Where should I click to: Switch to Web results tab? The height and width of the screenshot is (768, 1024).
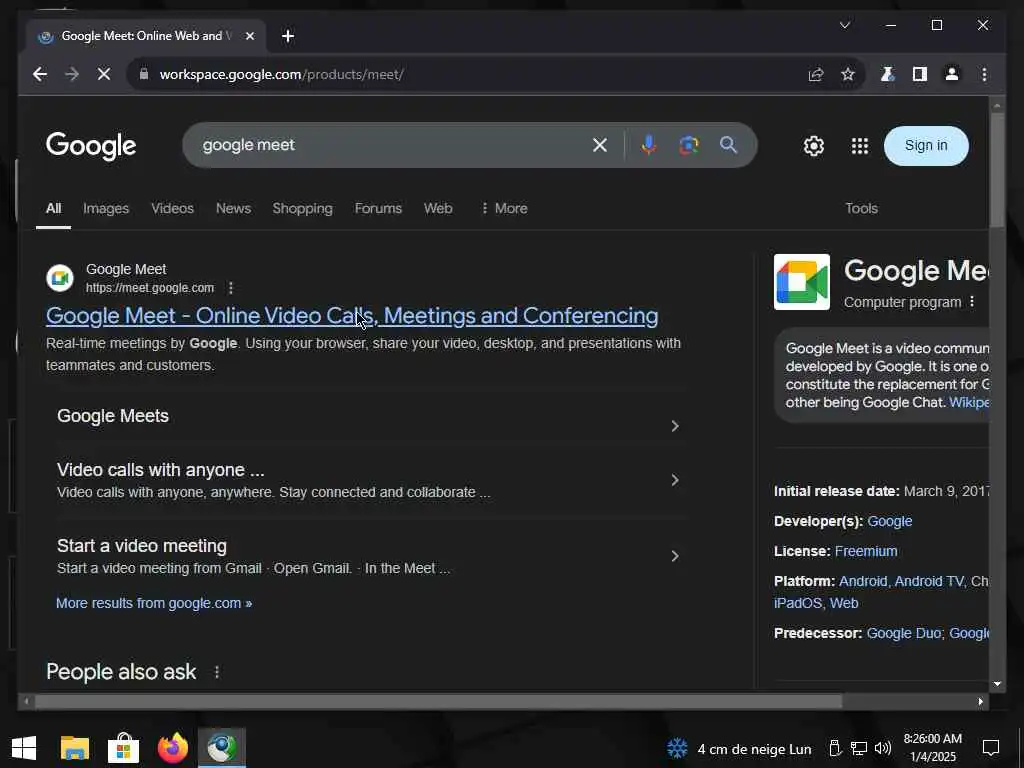click(438, 208)
